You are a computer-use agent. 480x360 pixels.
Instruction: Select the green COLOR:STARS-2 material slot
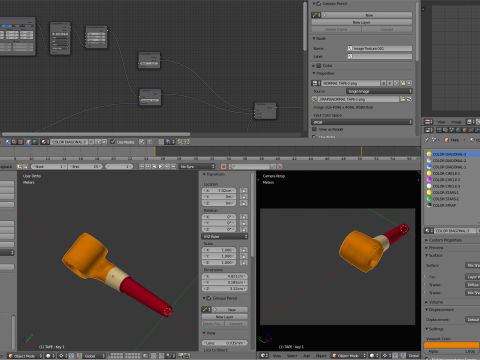point(453,199)
